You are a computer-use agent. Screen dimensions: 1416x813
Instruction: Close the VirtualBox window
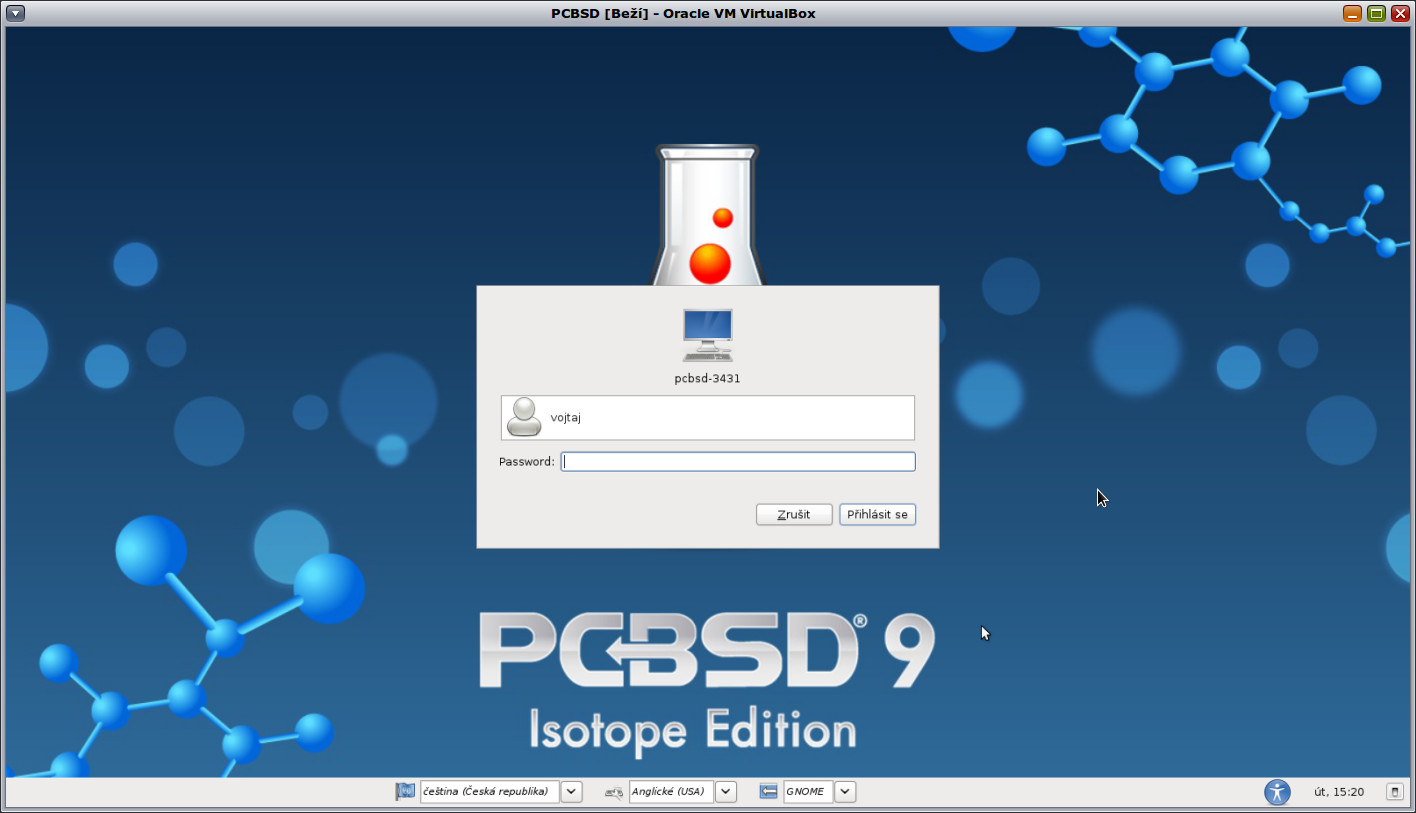click(1400, 13)
